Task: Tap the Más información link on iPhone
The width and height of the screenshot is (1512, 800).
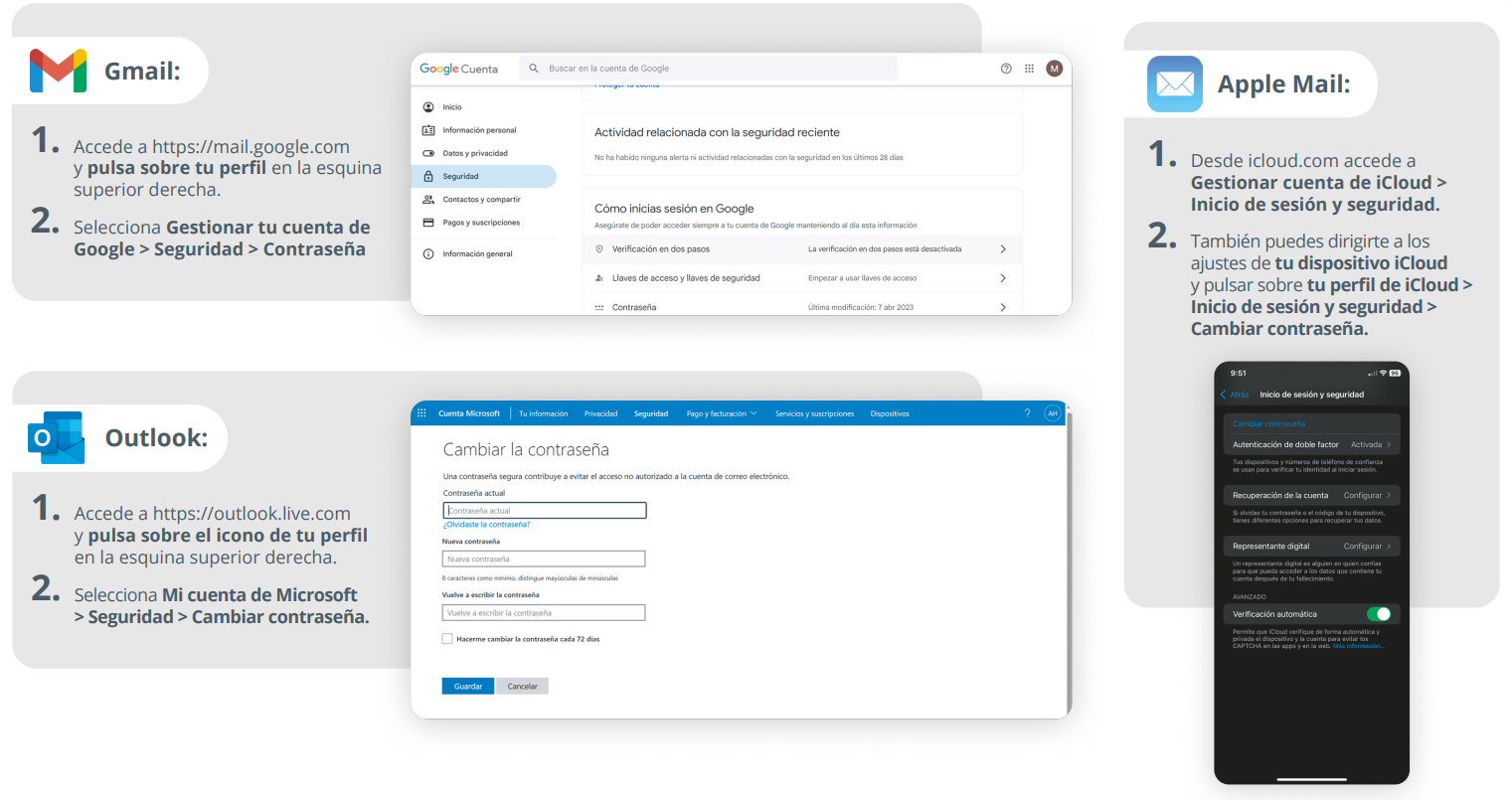Action: (1358, 646)
